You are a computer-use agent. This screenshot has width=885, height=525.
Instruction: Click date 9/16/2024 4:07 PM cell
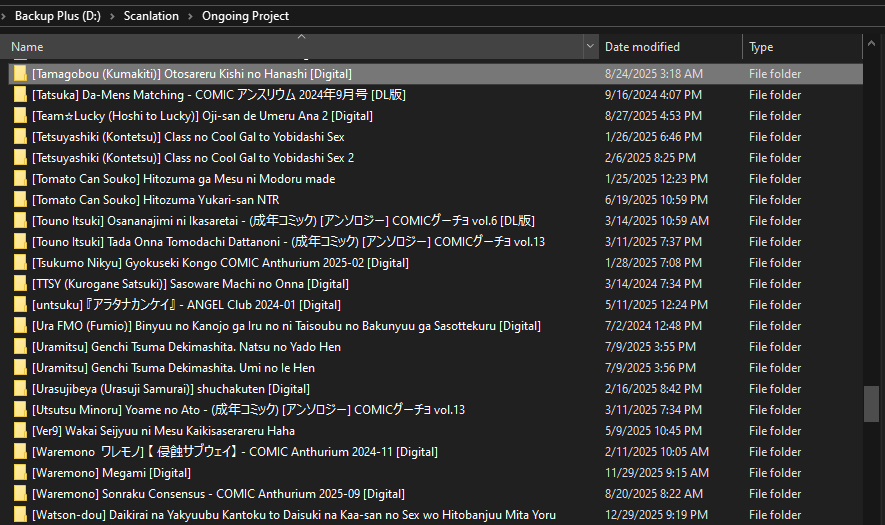654,94
